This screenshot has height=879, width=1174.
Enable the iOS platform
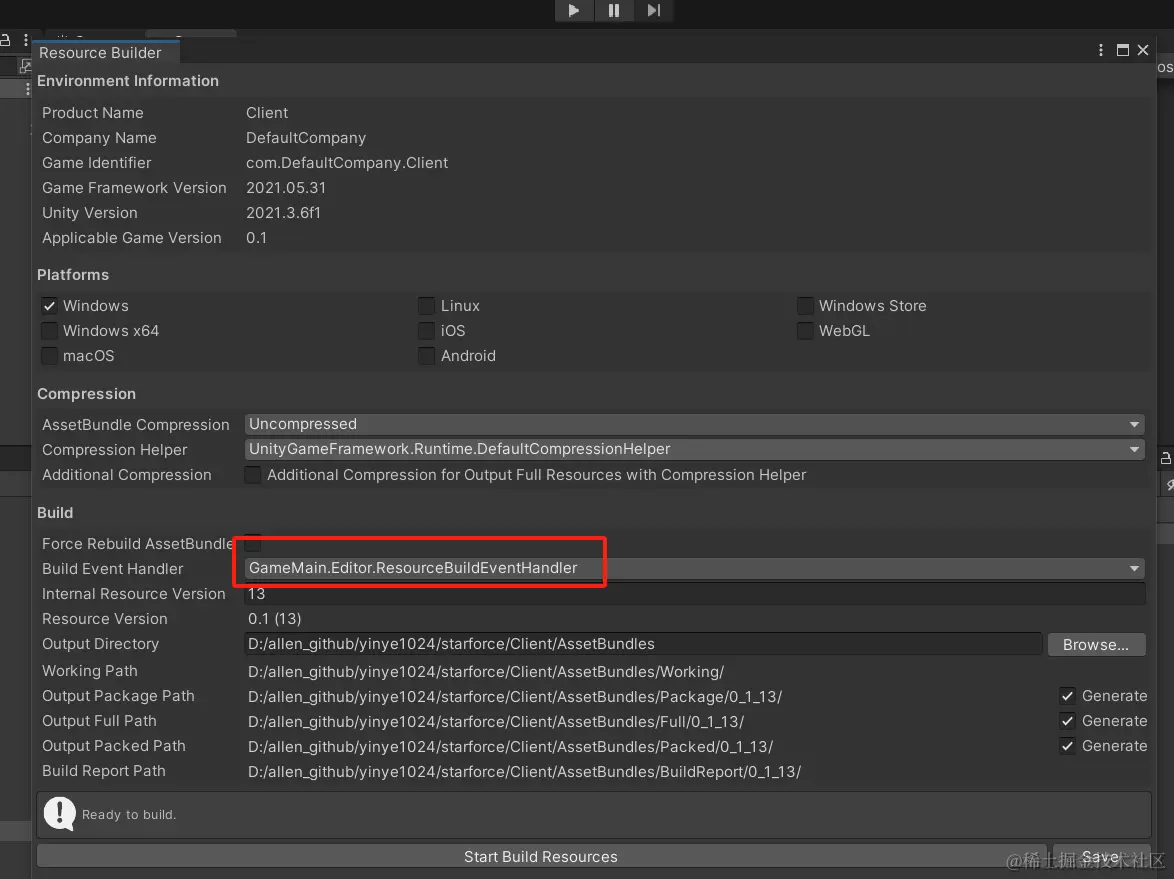(x=426, y=331)
